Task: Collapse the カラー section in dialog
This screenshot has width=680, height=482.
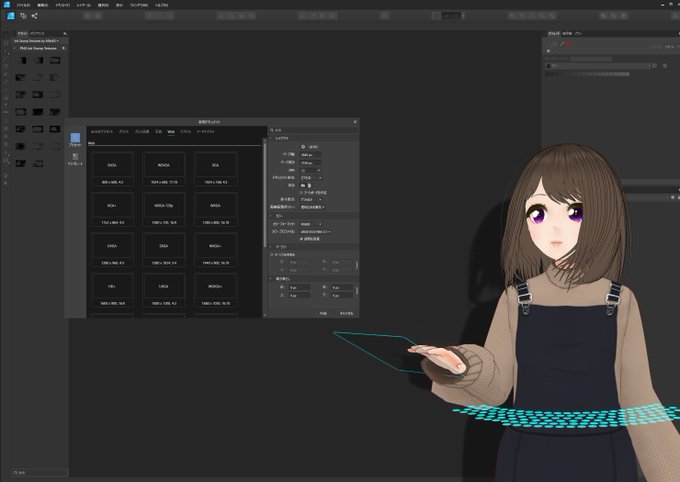Action: point(271,216)
